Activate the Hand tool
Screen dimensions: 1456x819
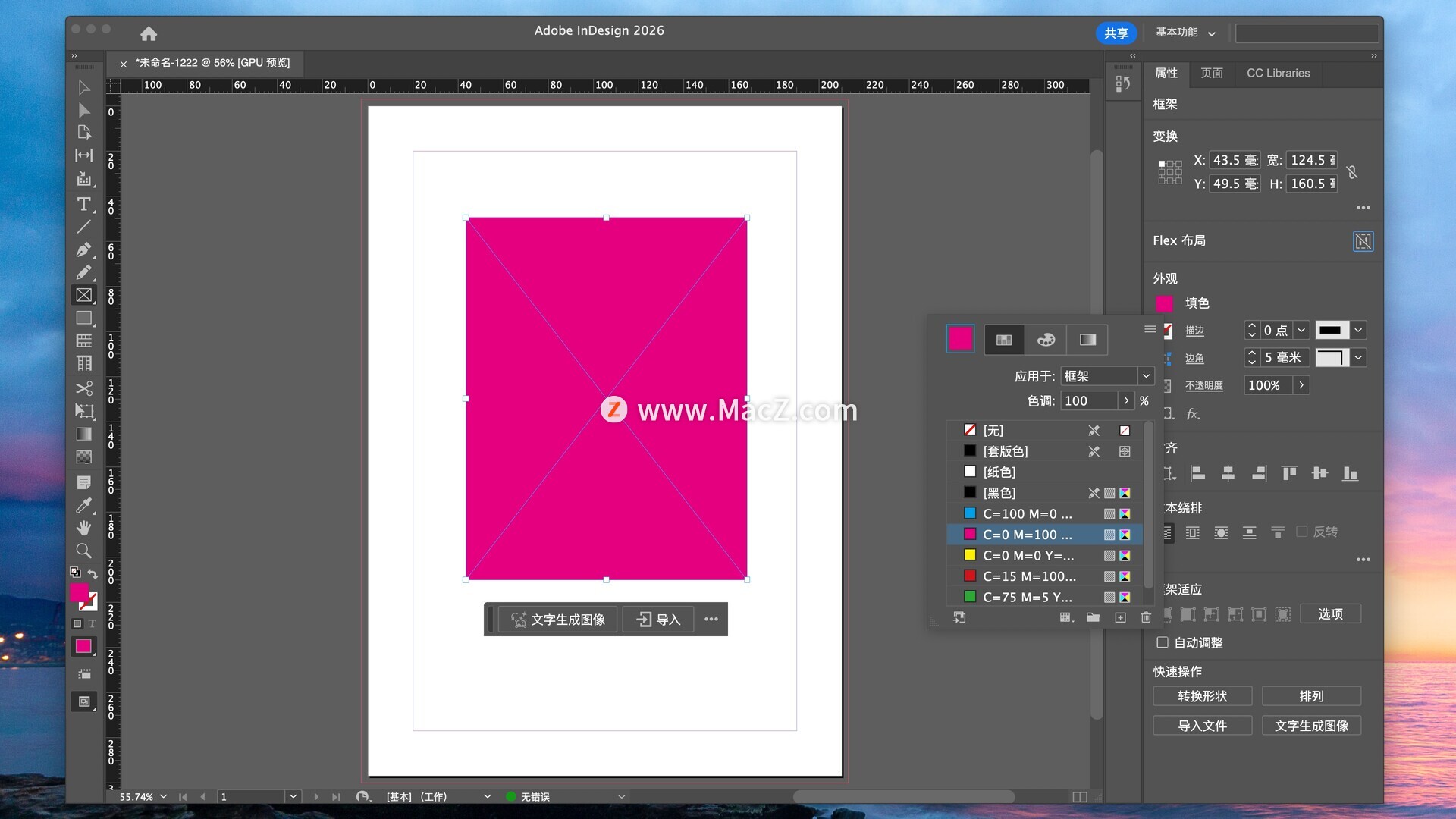(x=83, y=528)
